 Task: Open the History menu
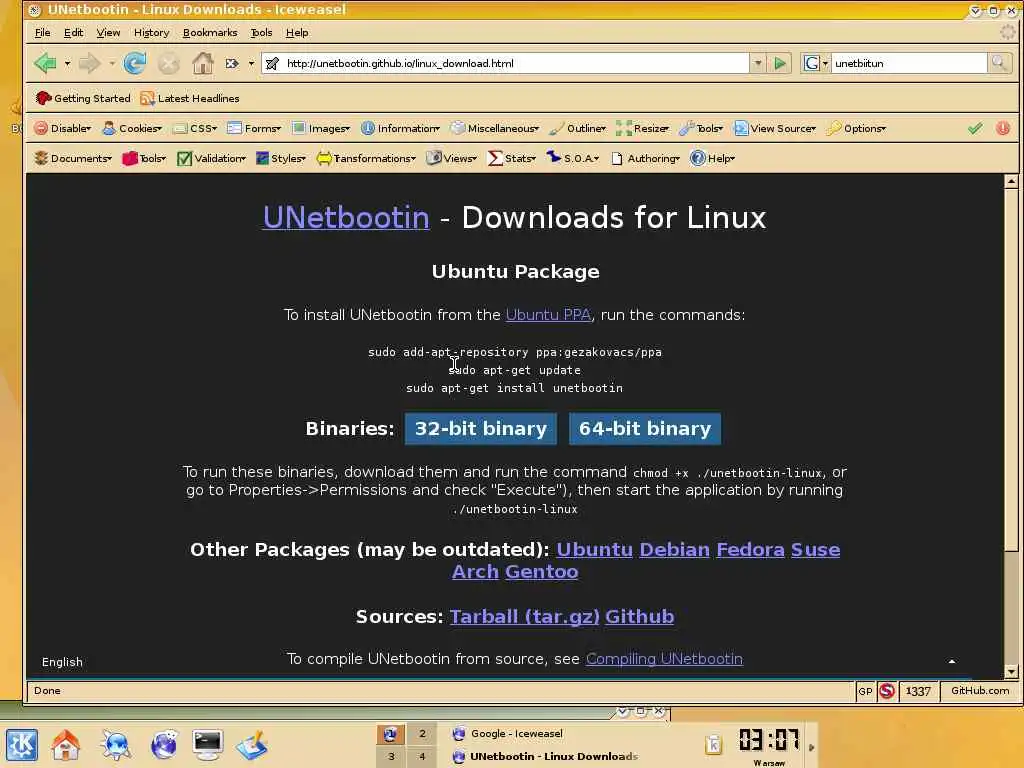(x=152, y=33)
